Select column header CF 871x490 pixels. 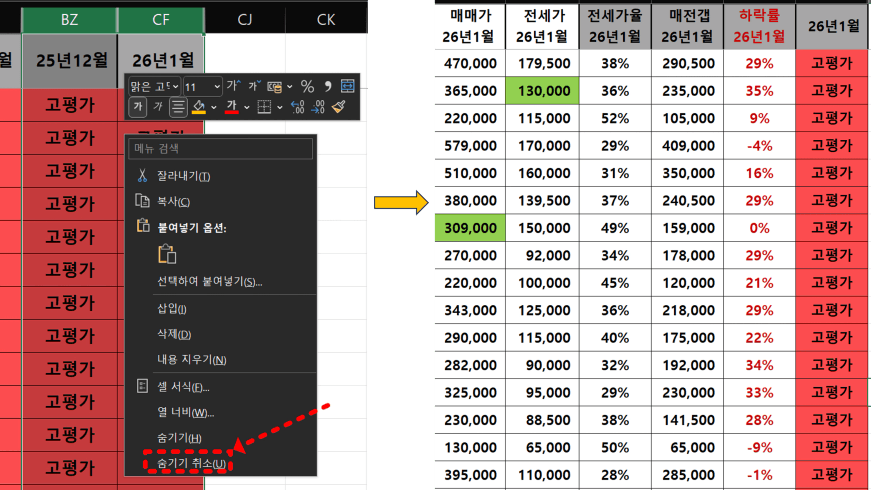tap(161, 20)
